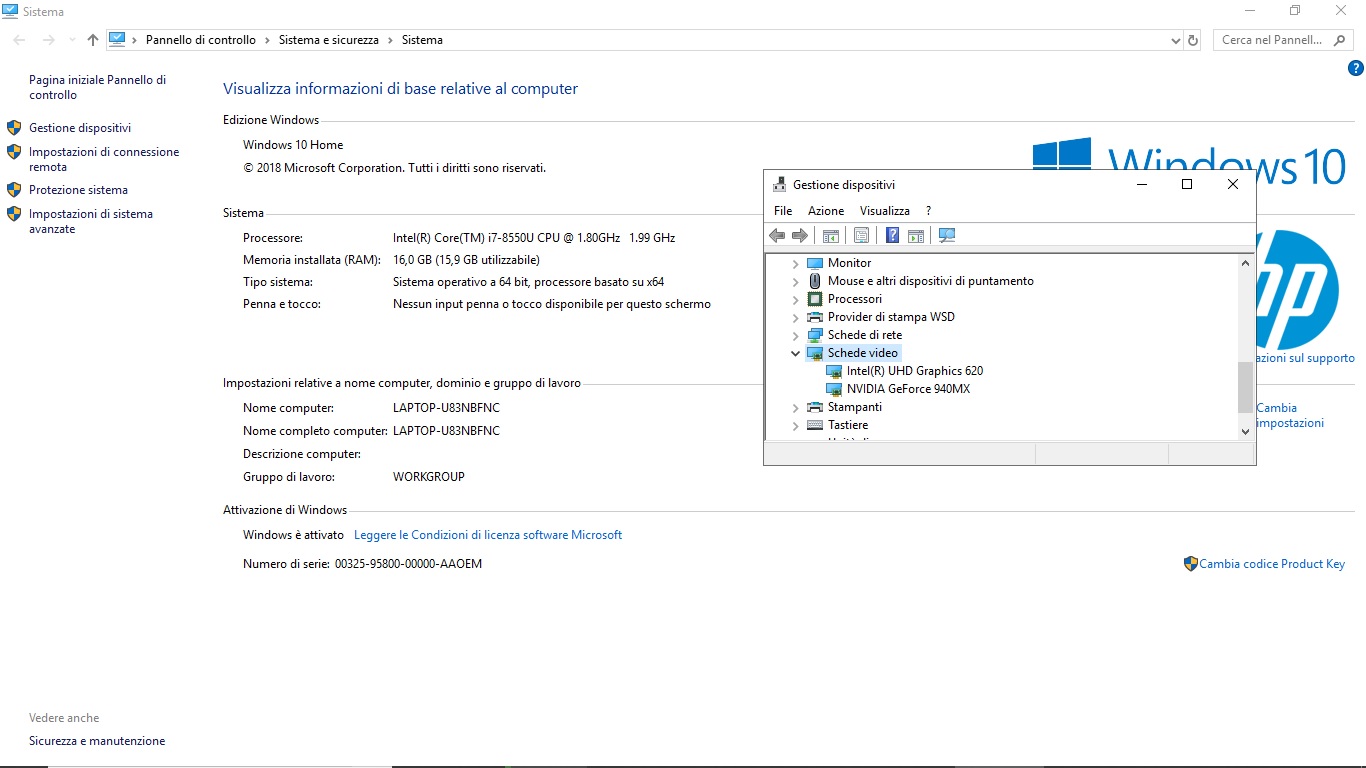Select the Provider di stampa WSD icon

pyautogui.click(x=815, y=317)
